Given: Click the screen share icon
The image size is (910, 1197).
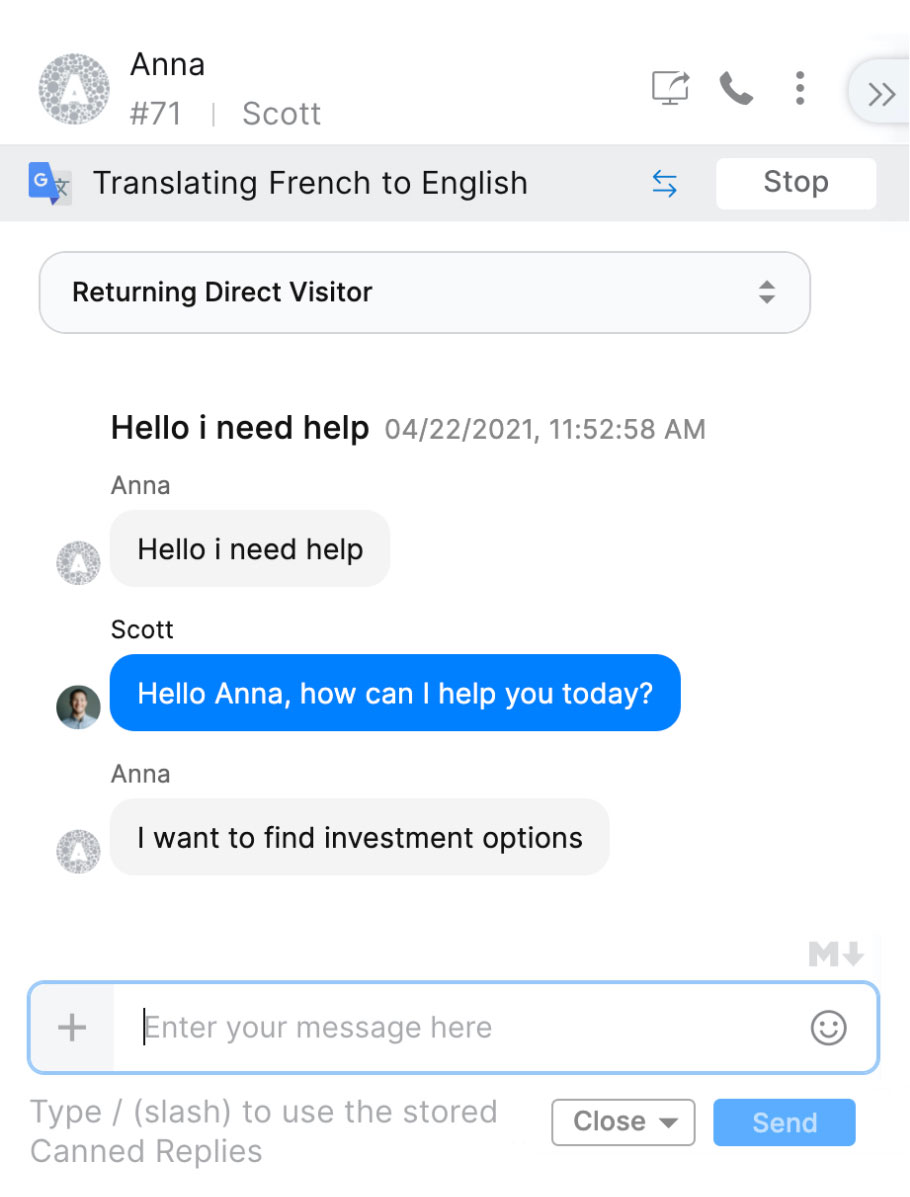Looking at the screenshot, I should (x=670, y=88).
